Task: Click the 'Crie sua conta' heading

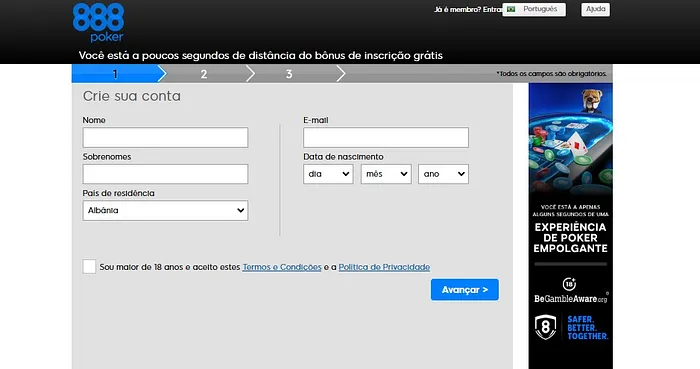Action: click(132, 96)
